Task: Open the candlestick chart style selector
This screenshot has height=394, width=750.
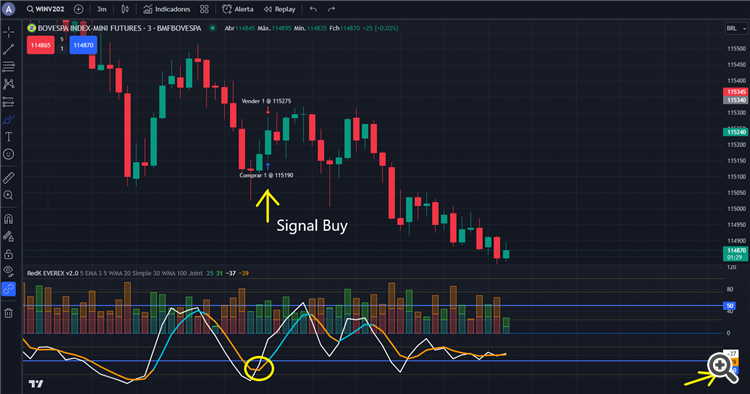Action: coord(125,9)
